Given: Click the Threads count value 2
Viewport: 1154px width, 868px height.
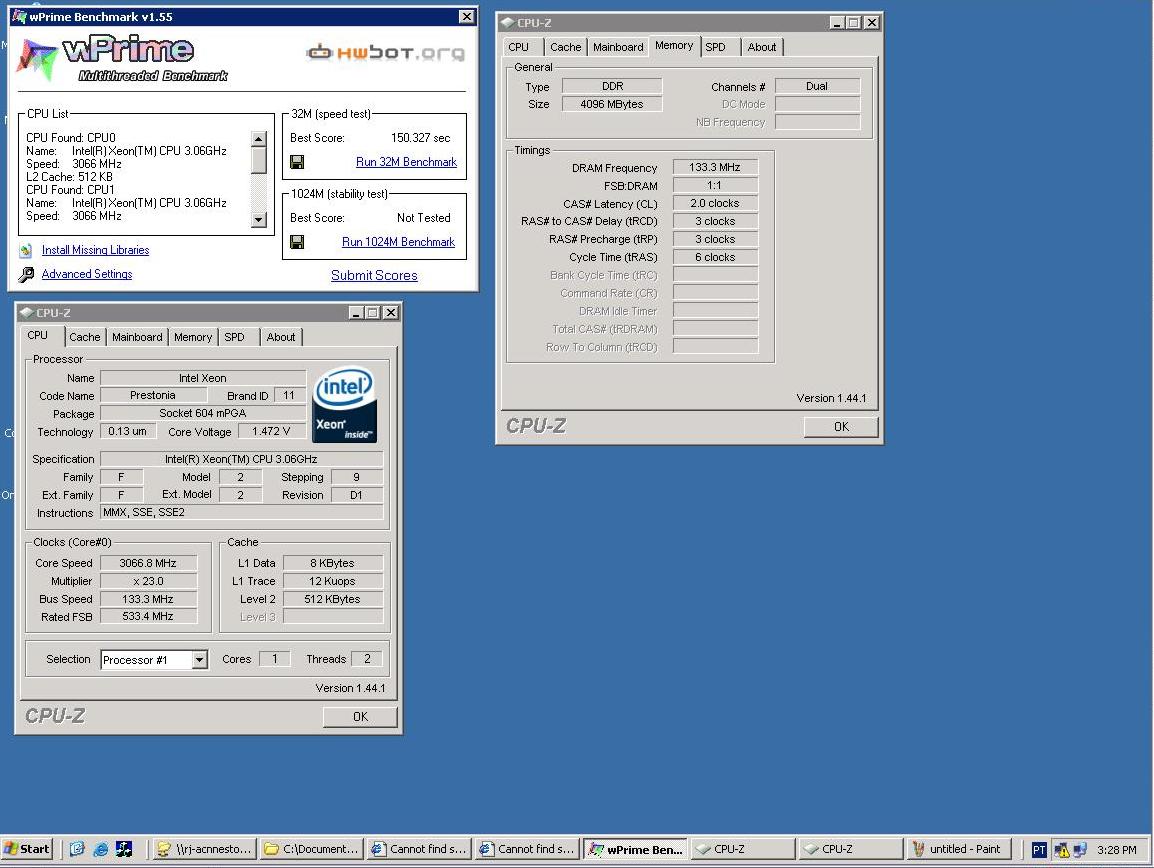Looking at the screenshot, I should (x=367, y=659).
